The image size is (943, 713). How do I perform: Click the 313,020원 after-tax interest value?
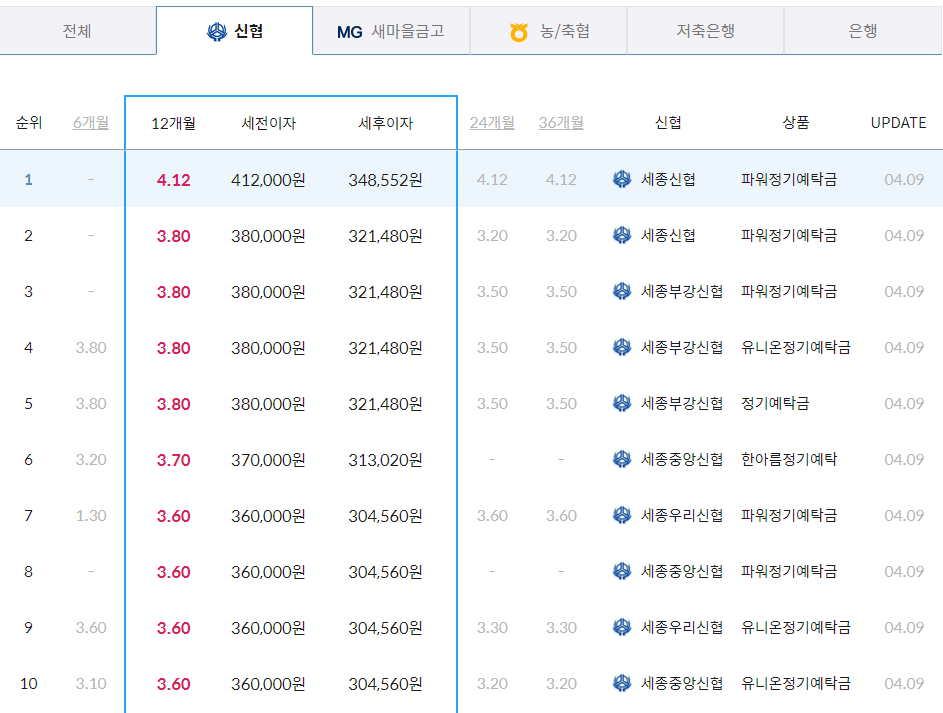point(385,460)
